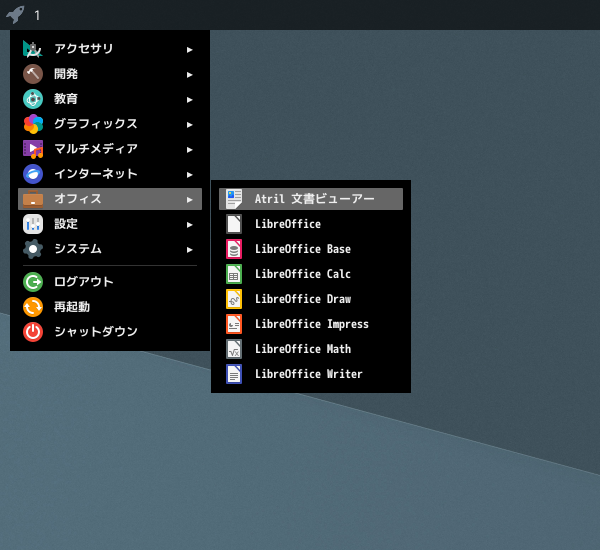Click the 設定 sliders icon
Viewport: 600px width, 550px height.
pos(33,224)
